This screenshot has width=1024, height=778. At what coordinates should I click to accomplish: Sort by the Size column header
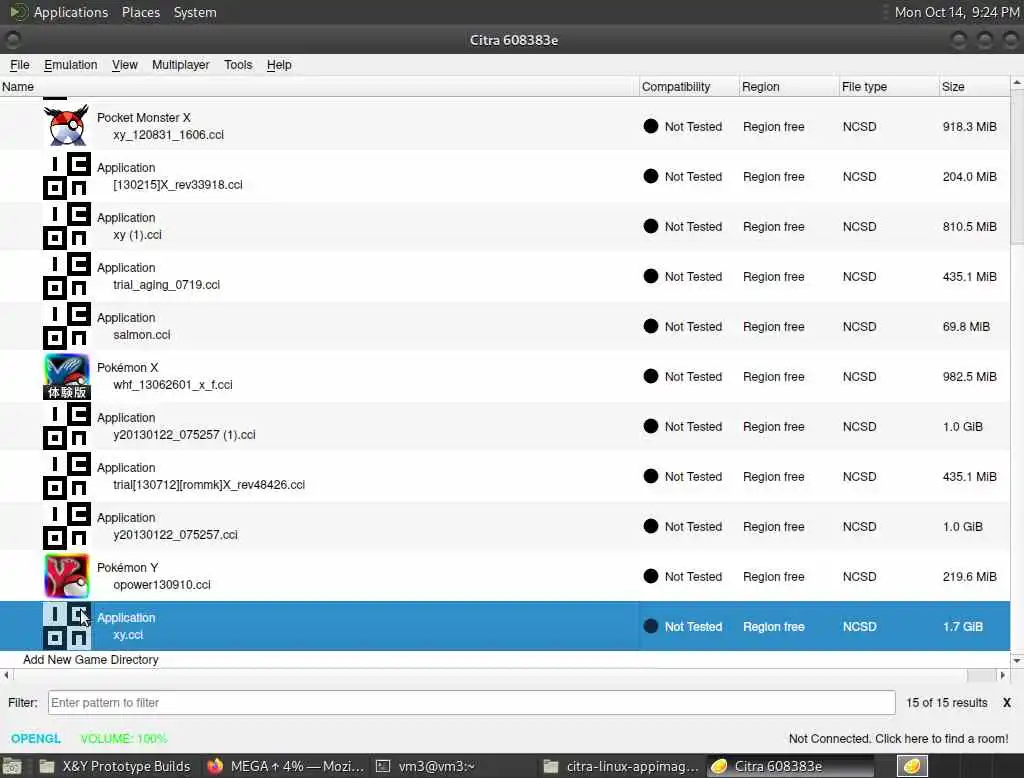[974, 86]
